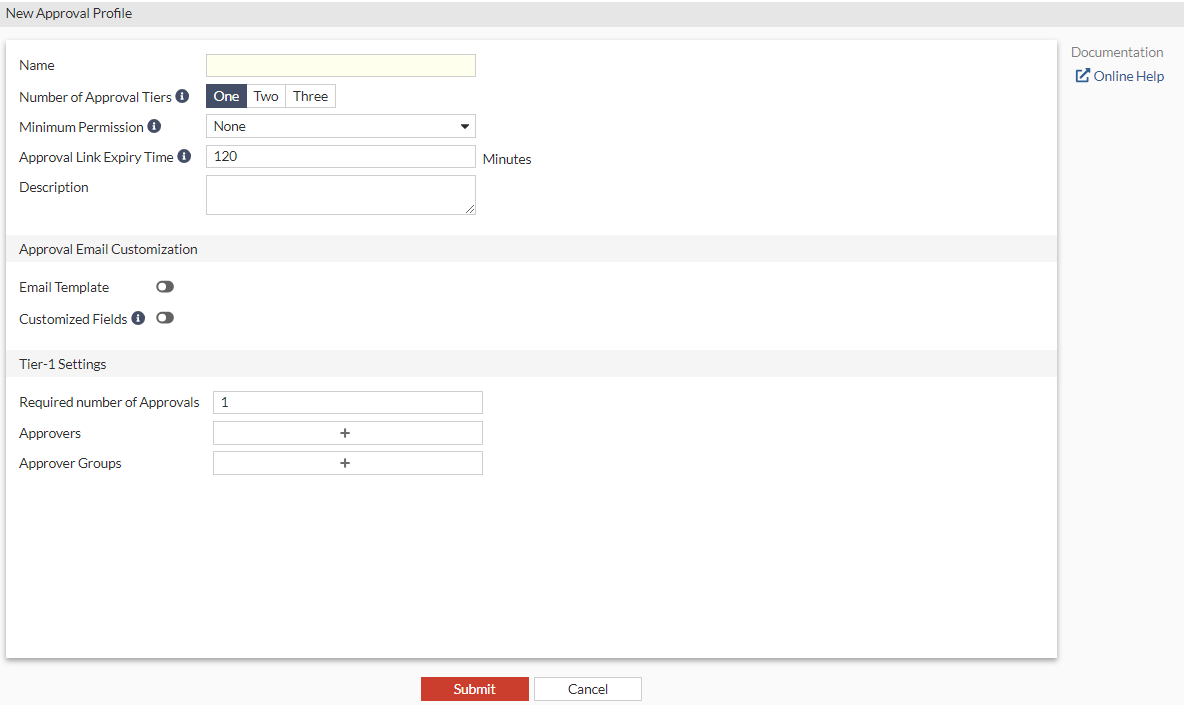Select Three approval tiers

[310, 96]
